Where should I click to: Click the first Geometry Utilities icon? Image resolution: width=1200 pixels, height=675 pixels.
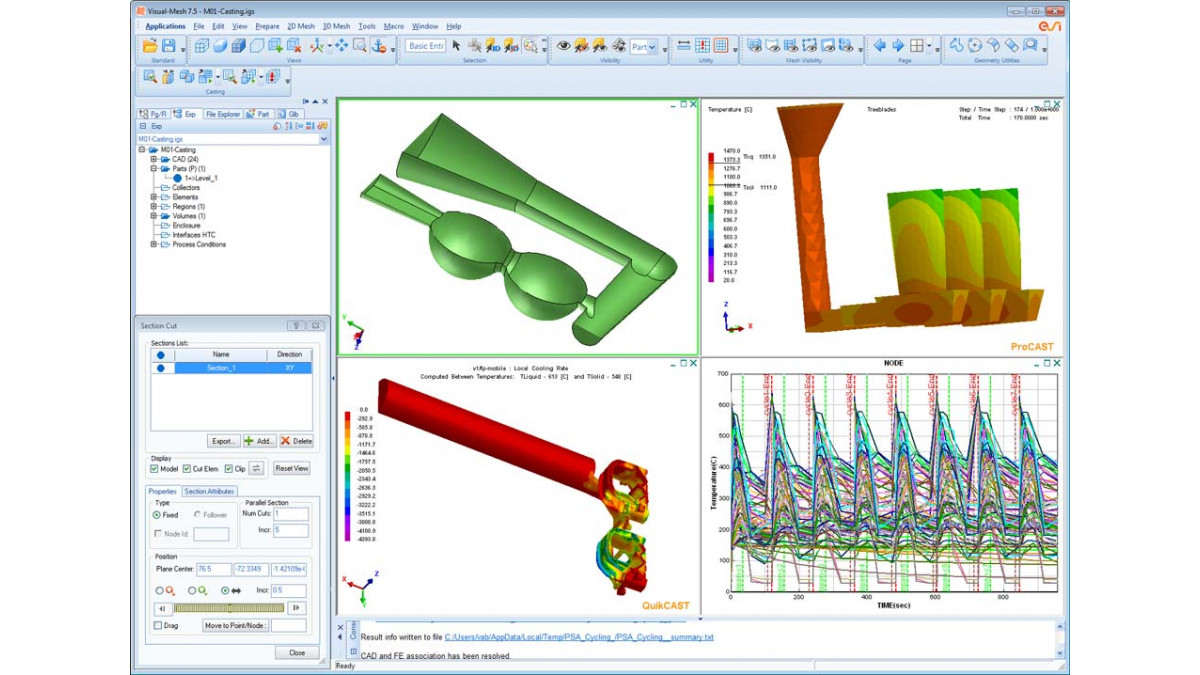point(956,46)
